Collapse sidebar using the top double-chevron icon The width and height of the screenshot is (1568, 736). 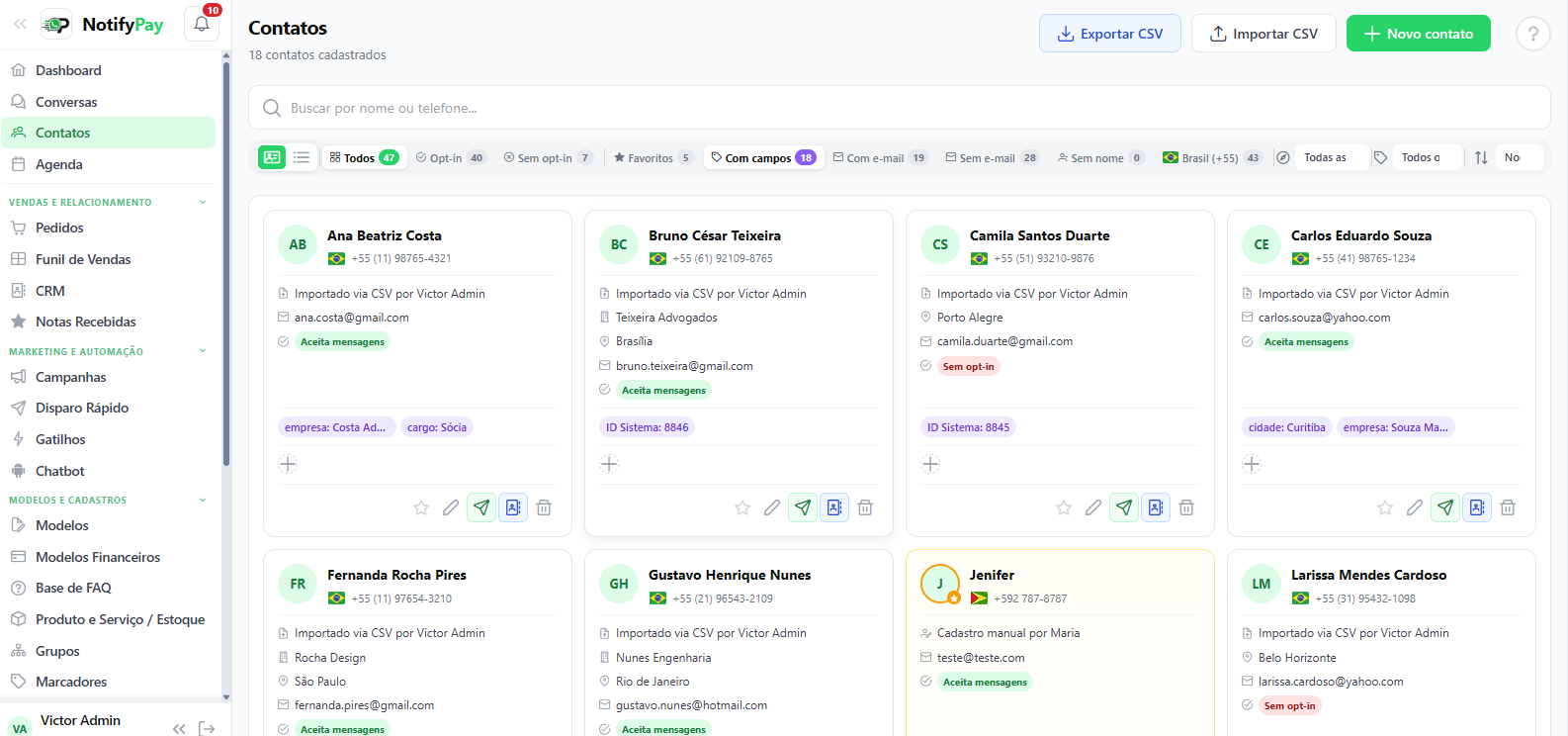point(20,25)
